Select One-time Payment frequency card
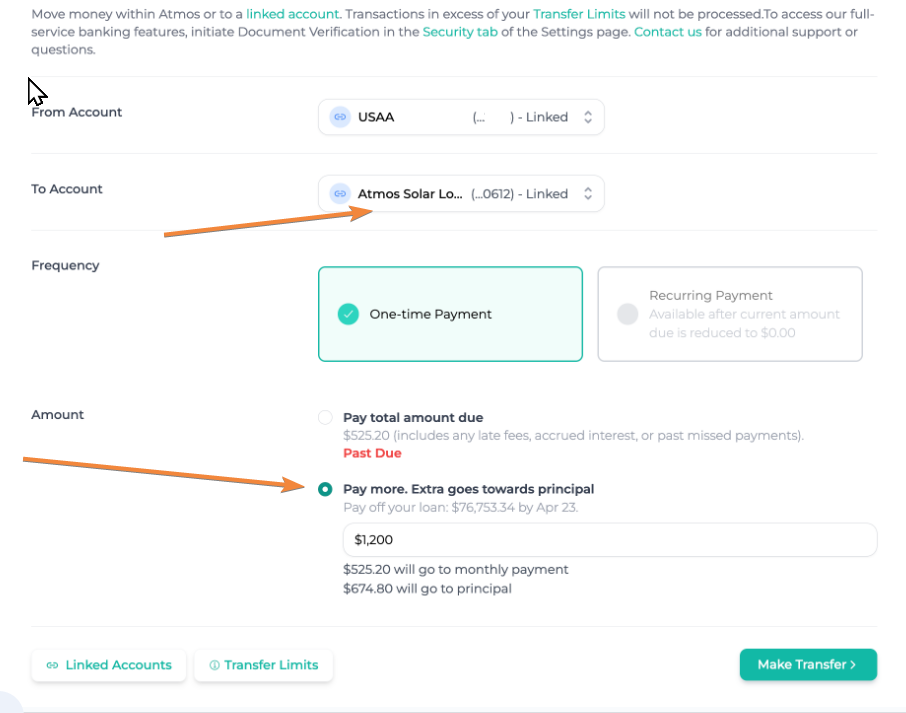The width and height of the screenshot is (906, 713). click(450, 314)
